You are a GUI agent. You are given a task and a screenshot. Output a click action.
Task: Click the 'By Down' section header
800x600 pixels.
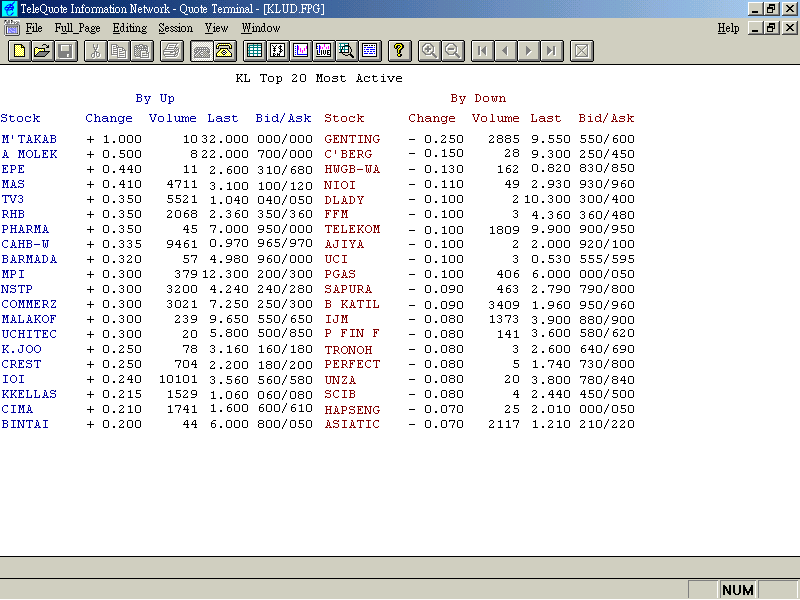pyautogui.click(x=478, y=98)
